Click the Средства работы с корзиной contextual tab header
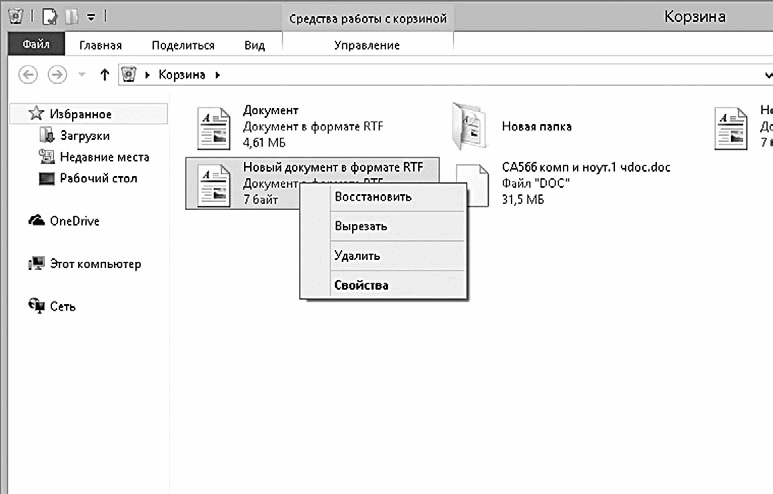The width and height of the screenshot is (773, 494). [368, 18]
